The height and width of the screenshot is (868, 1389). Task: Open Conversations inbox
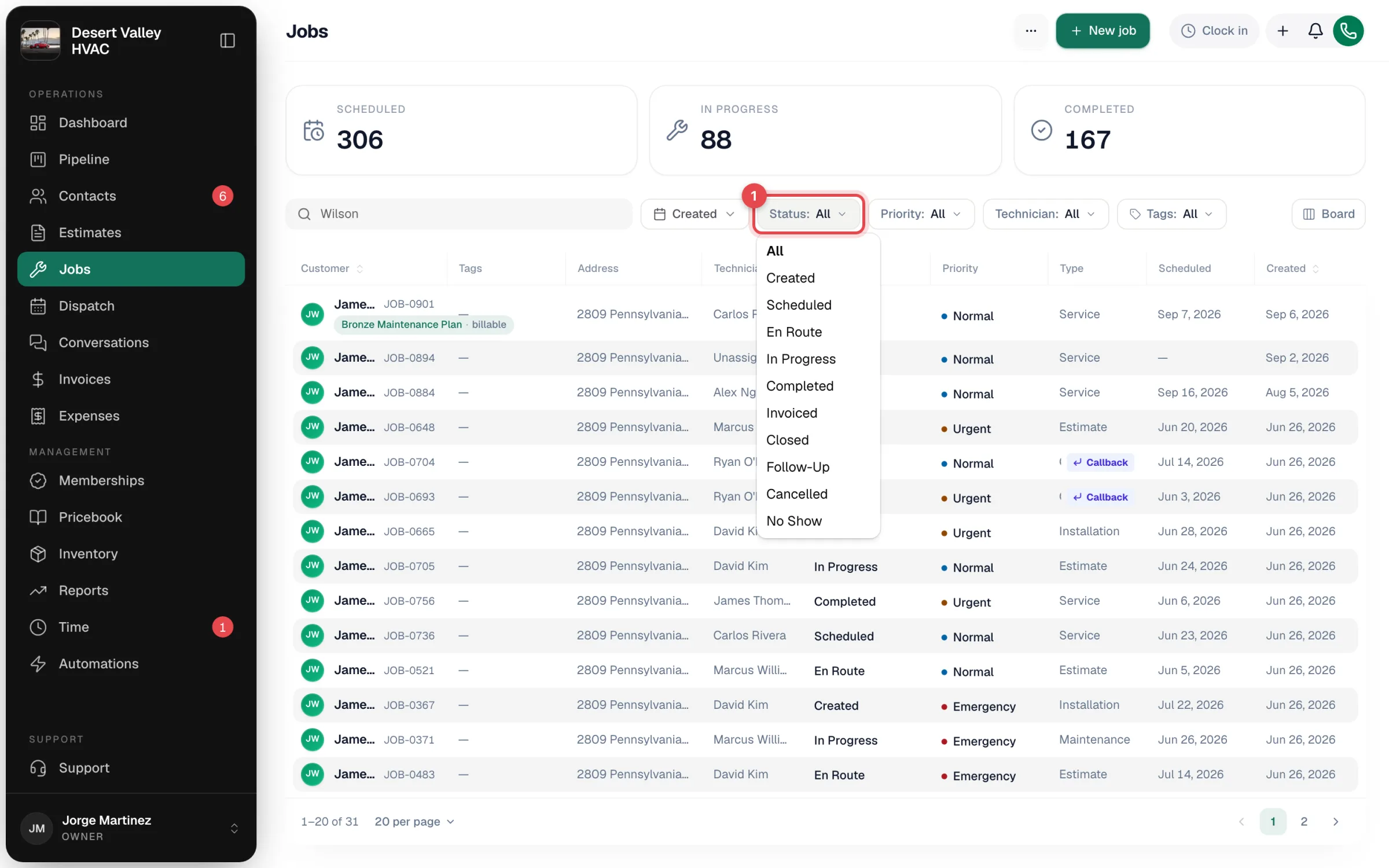[x=131, y=343]
